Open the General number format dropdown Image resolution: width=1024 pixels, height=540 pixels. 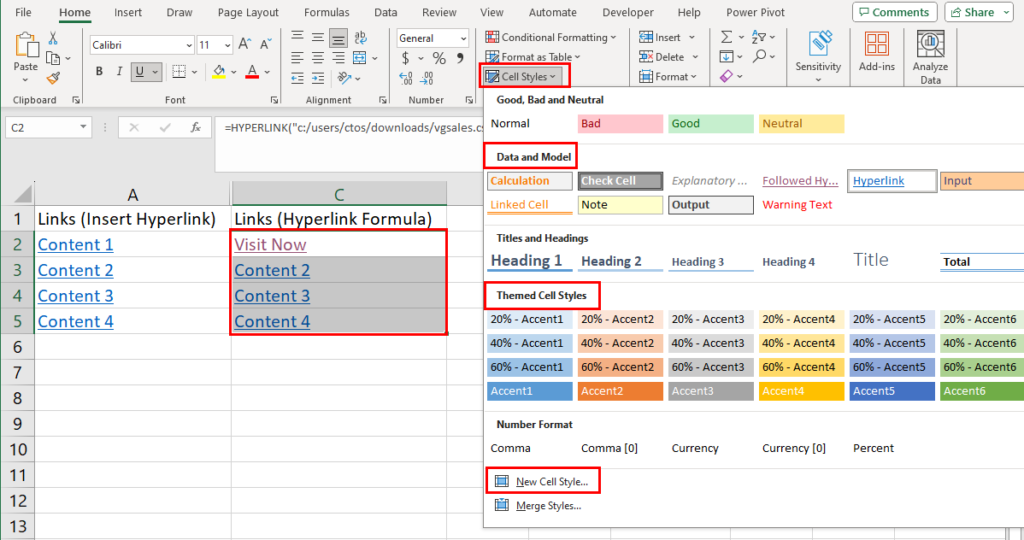[463, 38]
